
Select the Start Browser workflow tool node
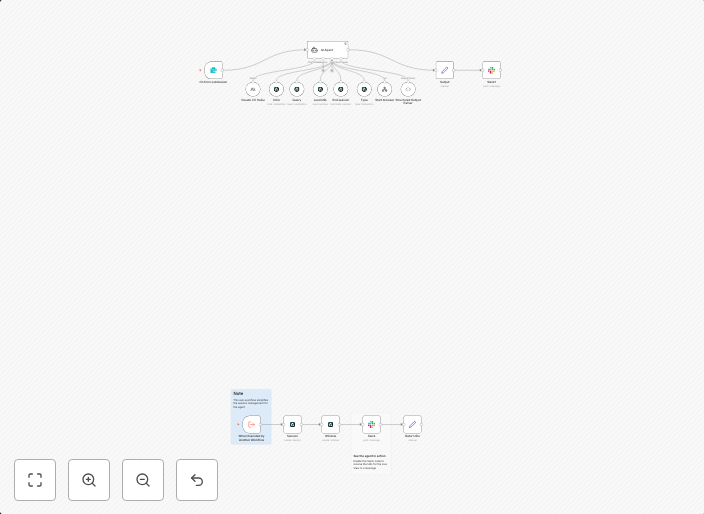[x=384, y=89]
